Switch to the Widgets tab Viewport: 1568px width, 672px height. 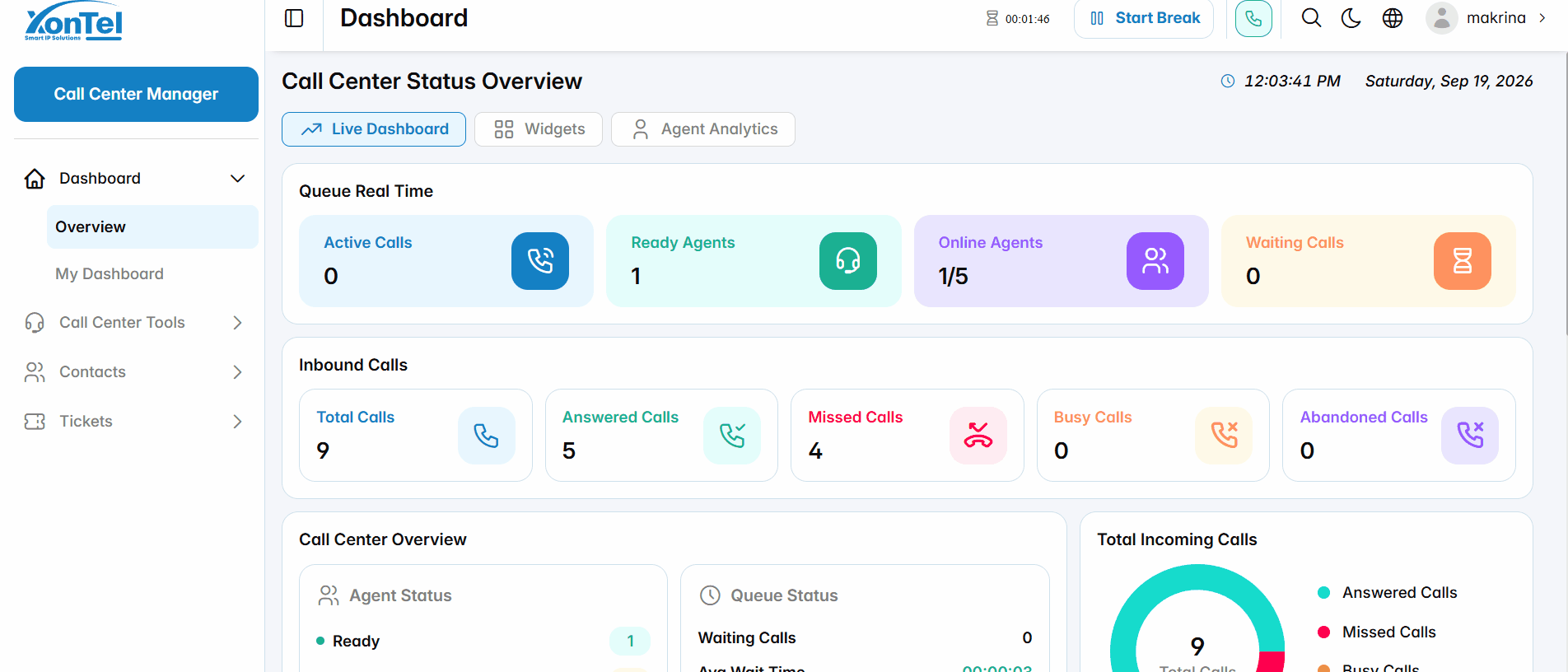pyautogui.click(x=539, y=129)
